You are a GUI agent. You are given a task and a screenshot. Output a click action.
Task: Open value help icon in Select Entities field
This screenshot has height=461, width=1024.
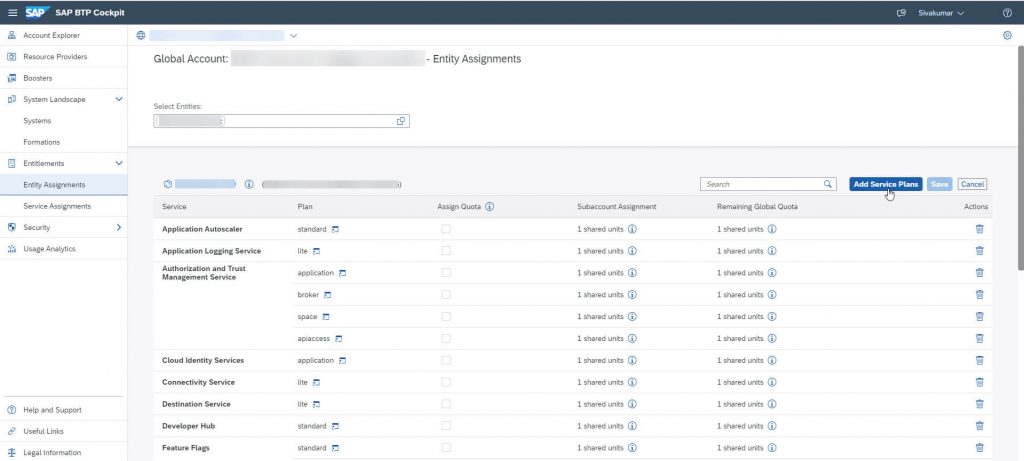coord(401,121)
